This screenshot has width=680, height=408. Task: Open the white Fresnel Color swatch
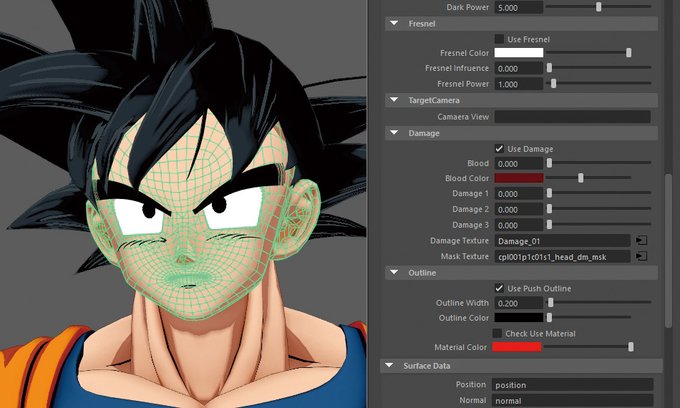(x=519, y=53)
